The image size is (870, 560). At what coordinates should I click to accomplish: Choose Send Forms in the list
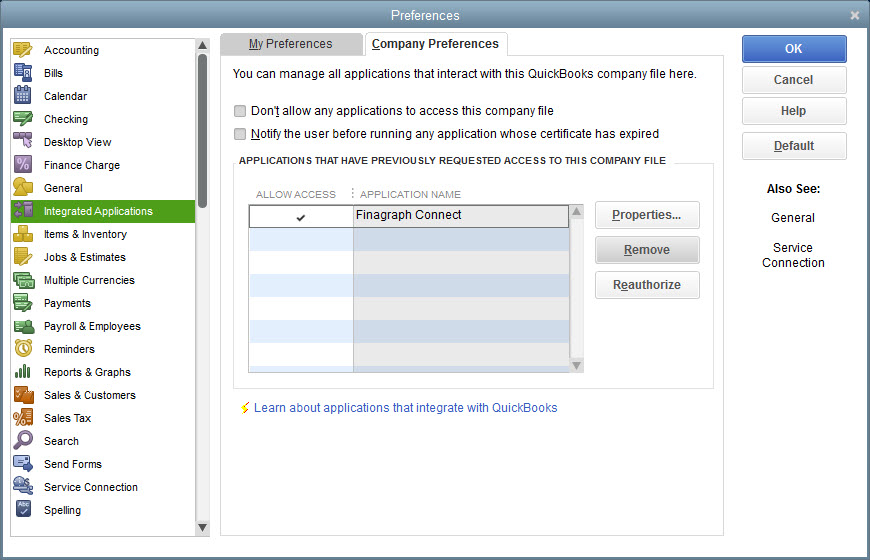73,464
